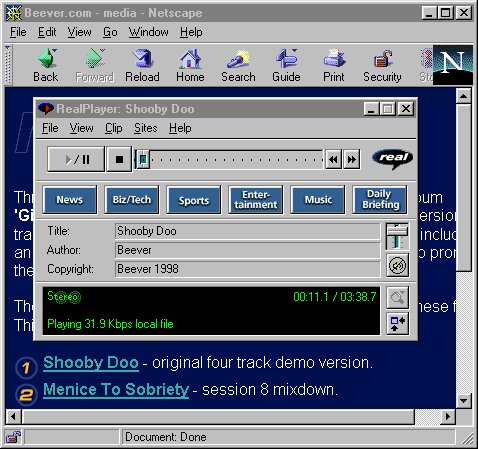Image resolution: width=478 pixels, height=449 pixels.
Task: Click the Forward arrow in Netscape toolbar
Action: point(95,66)
